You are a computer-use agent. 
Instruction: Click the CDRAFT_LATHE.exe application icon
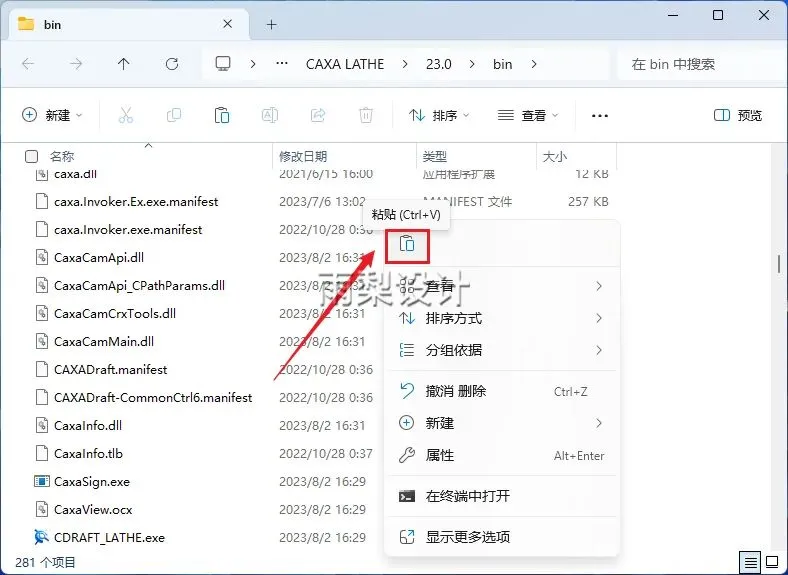pos(41,537)
